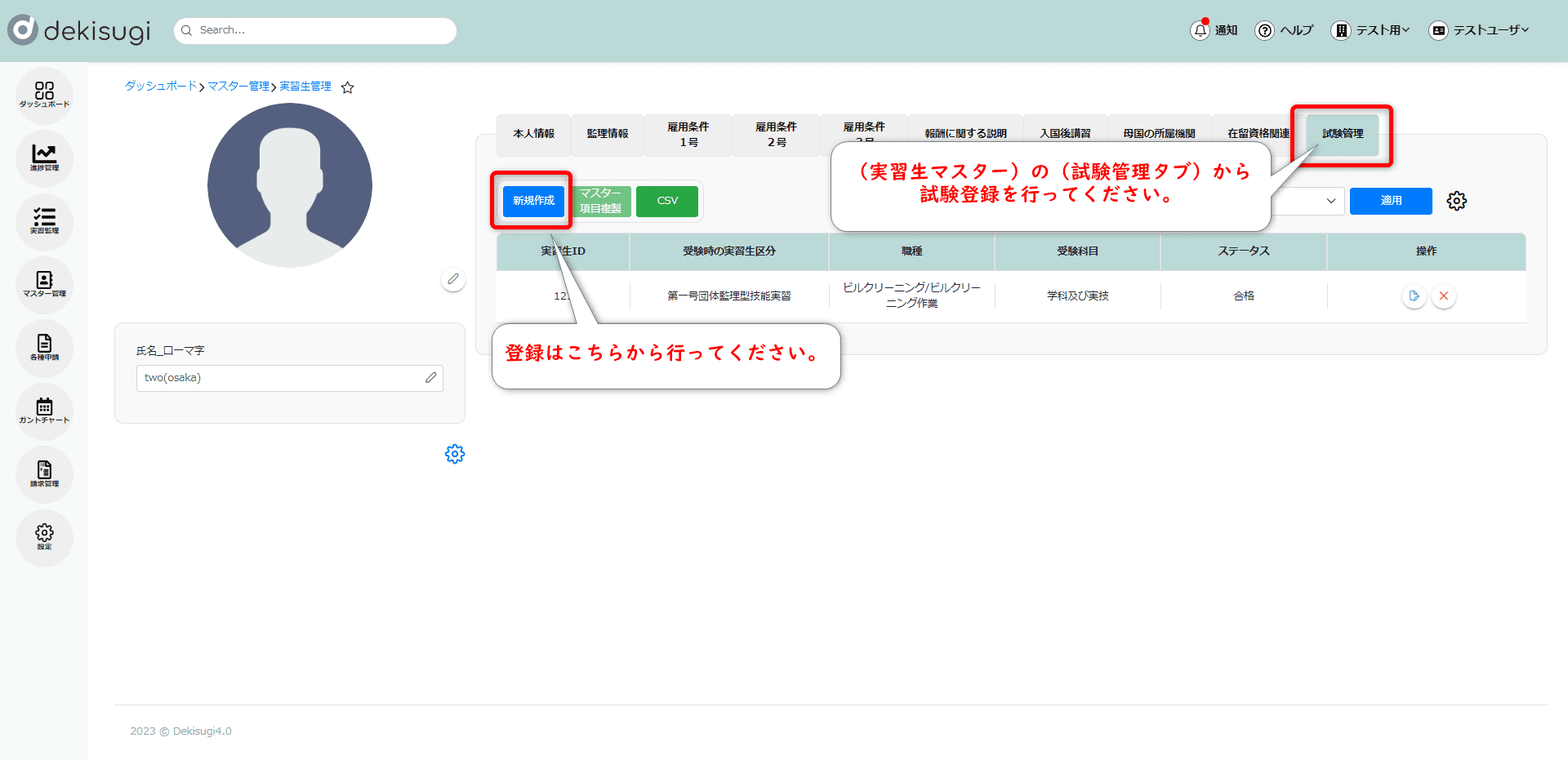Click the 新規作成 button

click(533, 201)
